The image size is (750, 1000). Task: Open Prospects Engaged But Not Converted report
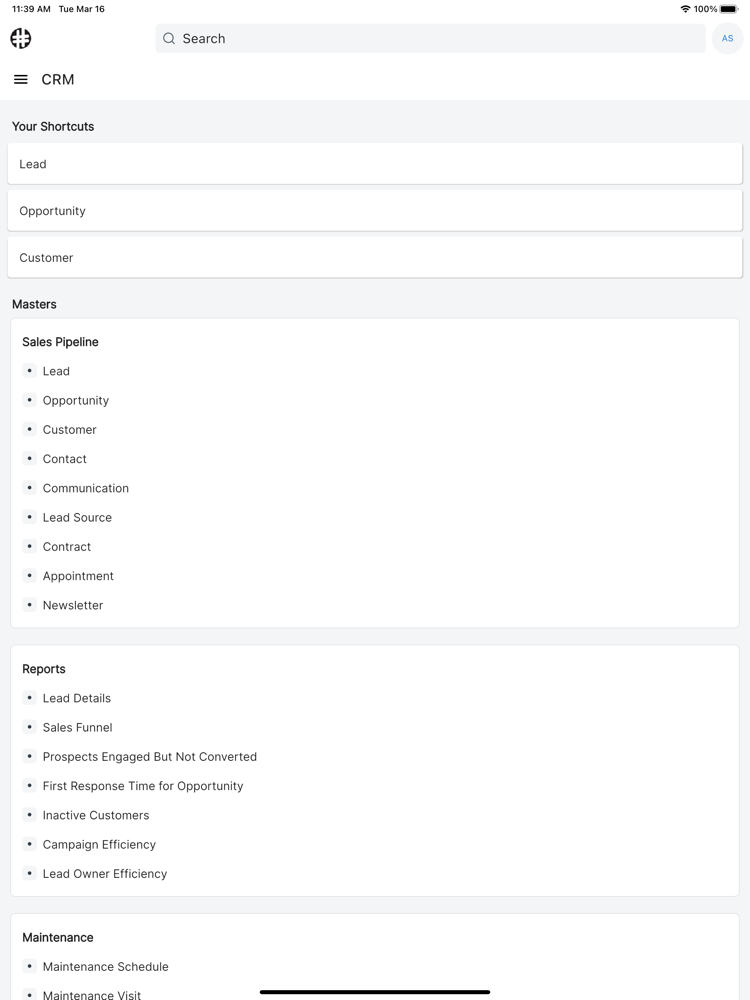[x=150, y=757]
